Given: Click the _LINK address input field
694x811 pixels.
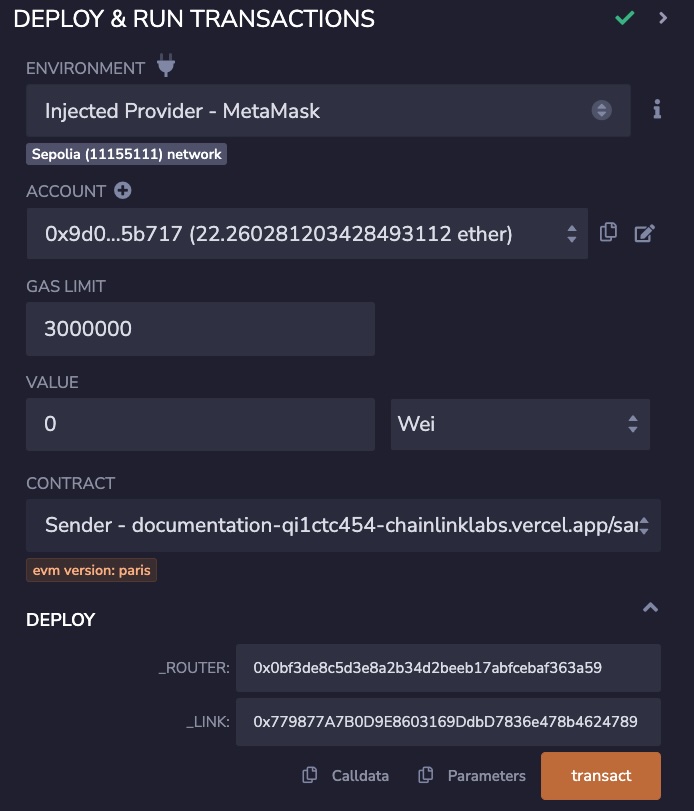Looking at the screenshot, I should coord(448,722).
